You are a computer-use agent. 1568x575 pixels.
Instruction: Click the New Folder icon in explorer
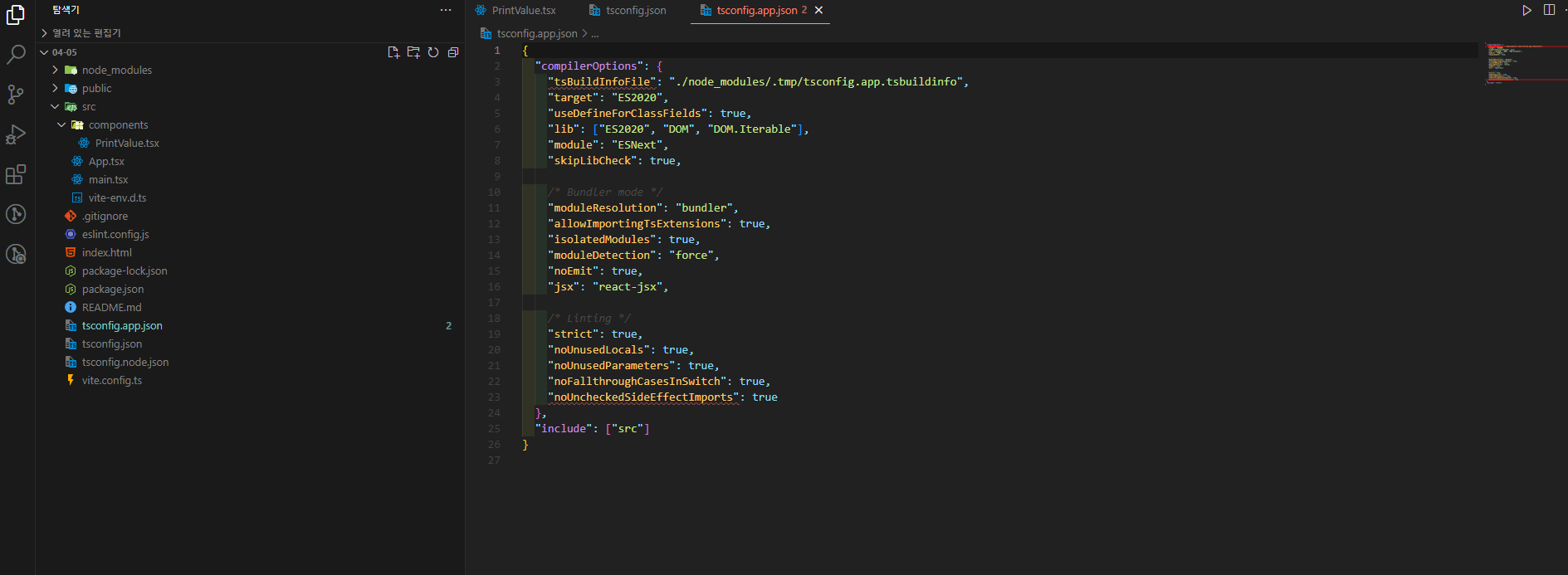click(x=413, y=52)
